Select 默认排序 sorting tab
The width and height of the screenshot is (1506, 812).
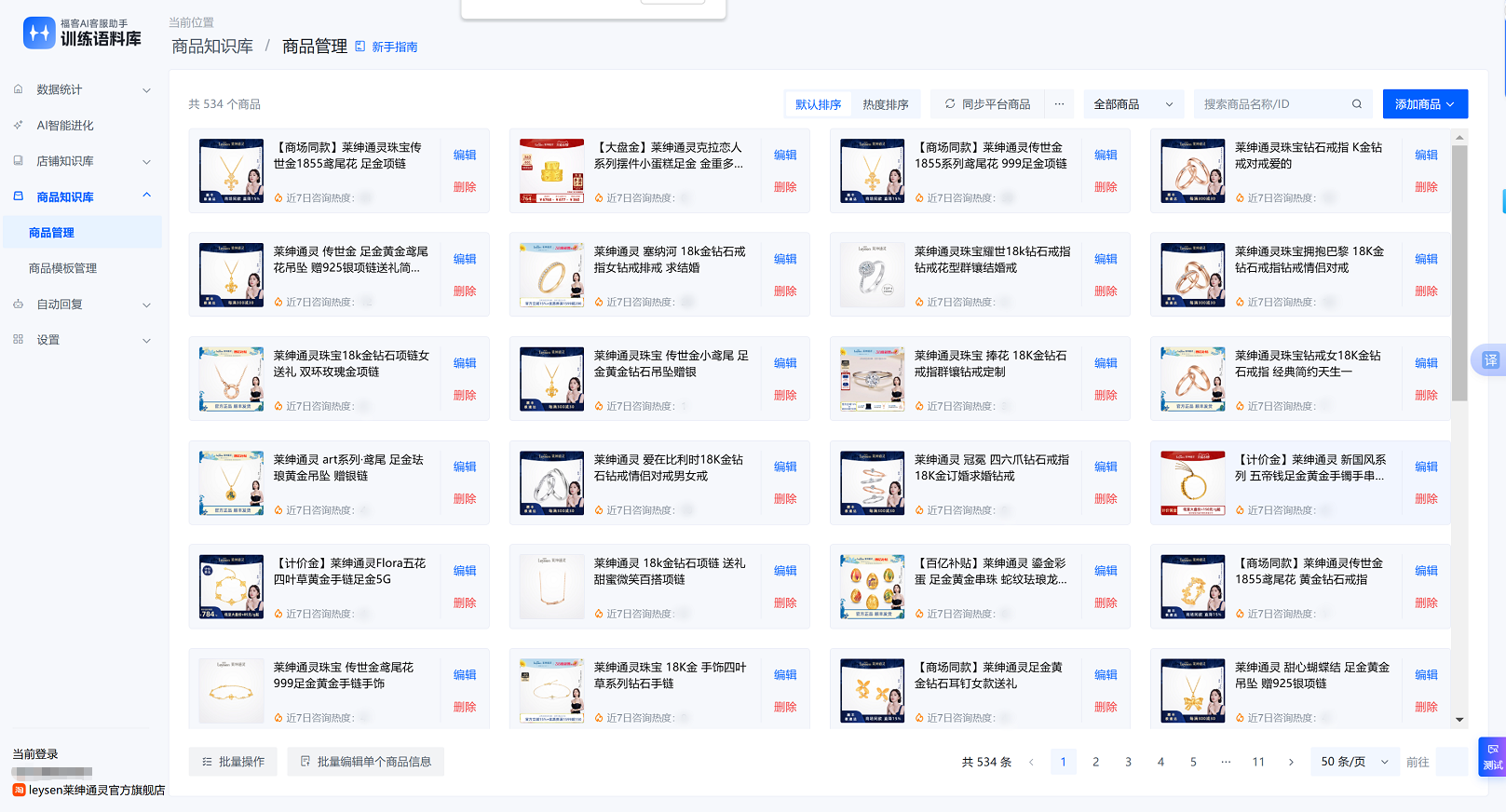[818, 104]
